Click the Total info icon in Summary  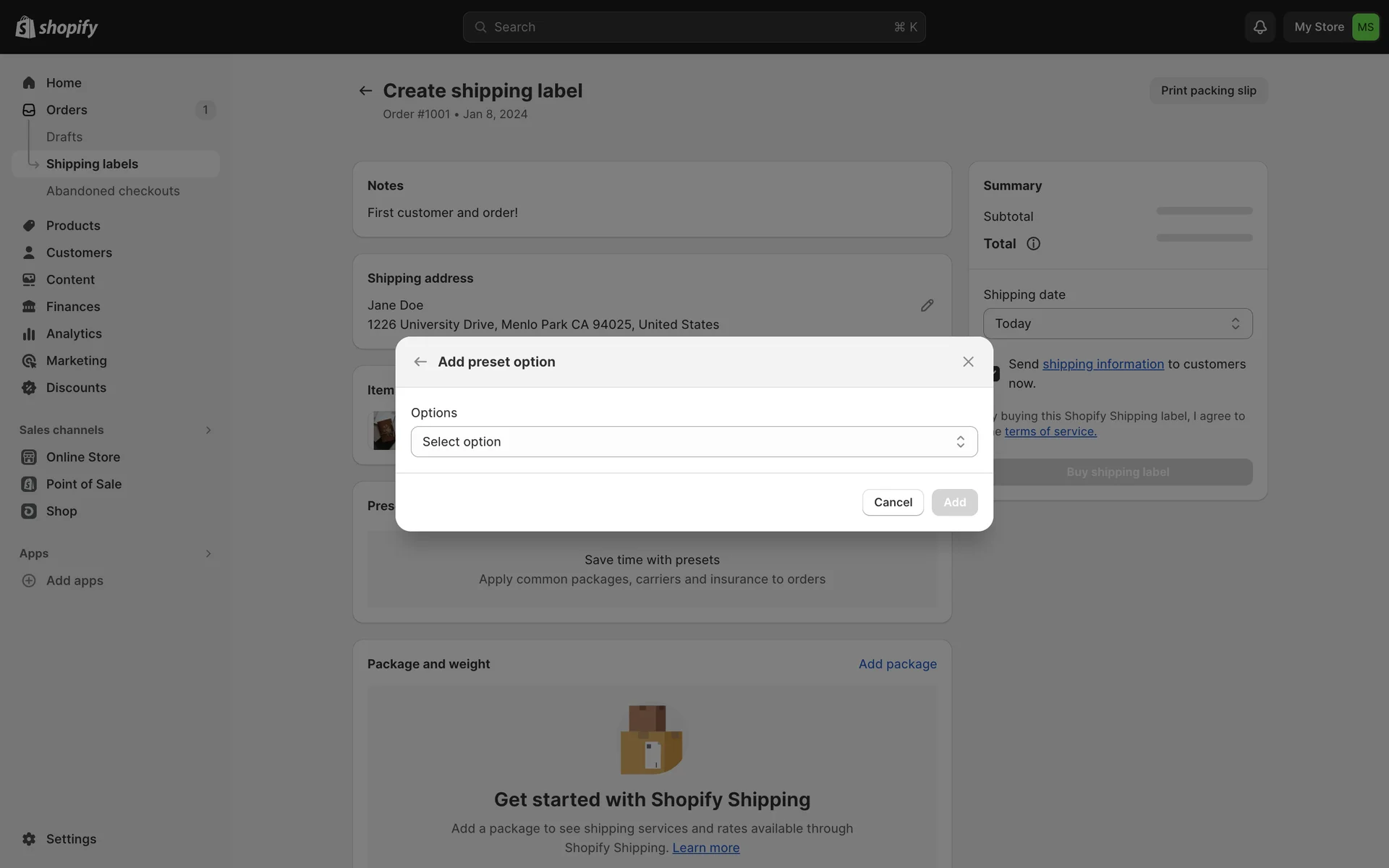1033,244
